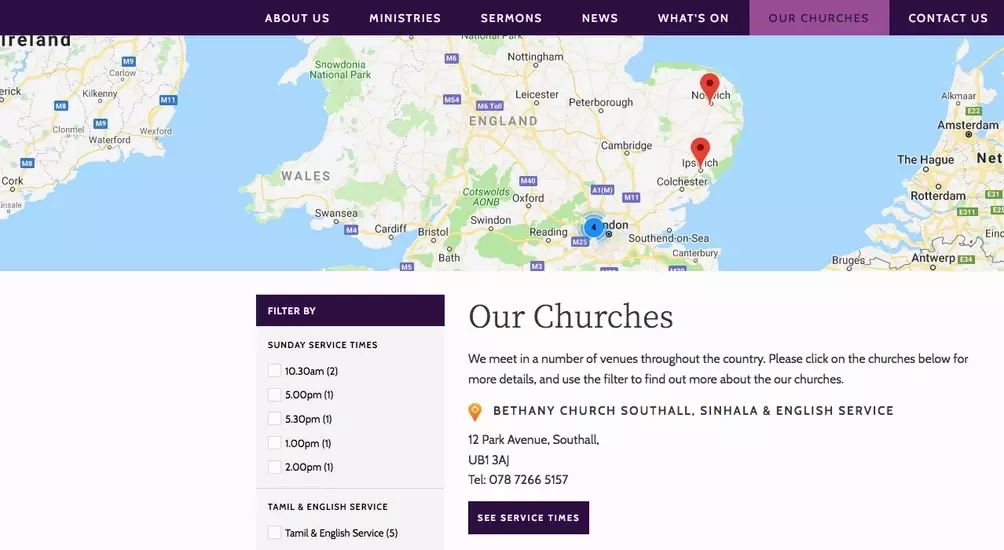The height and width of the screenshot is (550, 1004).
Task: Navigate to the News section
Action: point(600,18)
